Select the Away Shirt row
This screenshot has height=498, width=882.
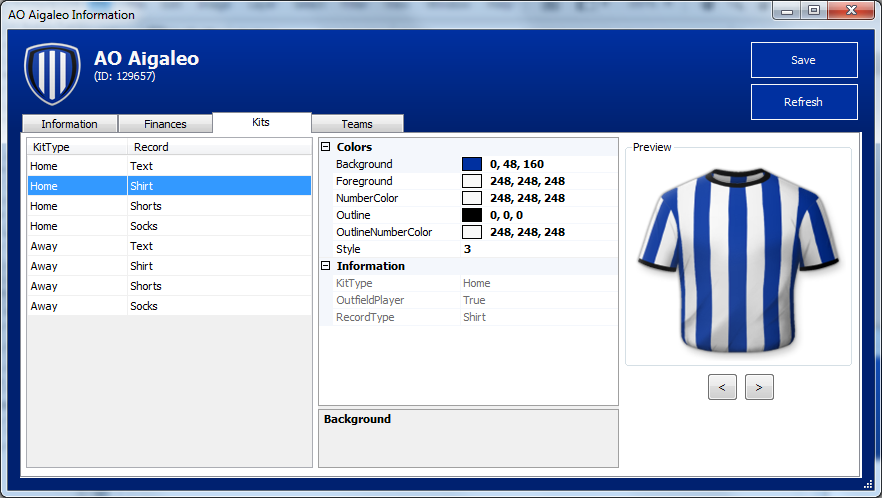point(169,266)
